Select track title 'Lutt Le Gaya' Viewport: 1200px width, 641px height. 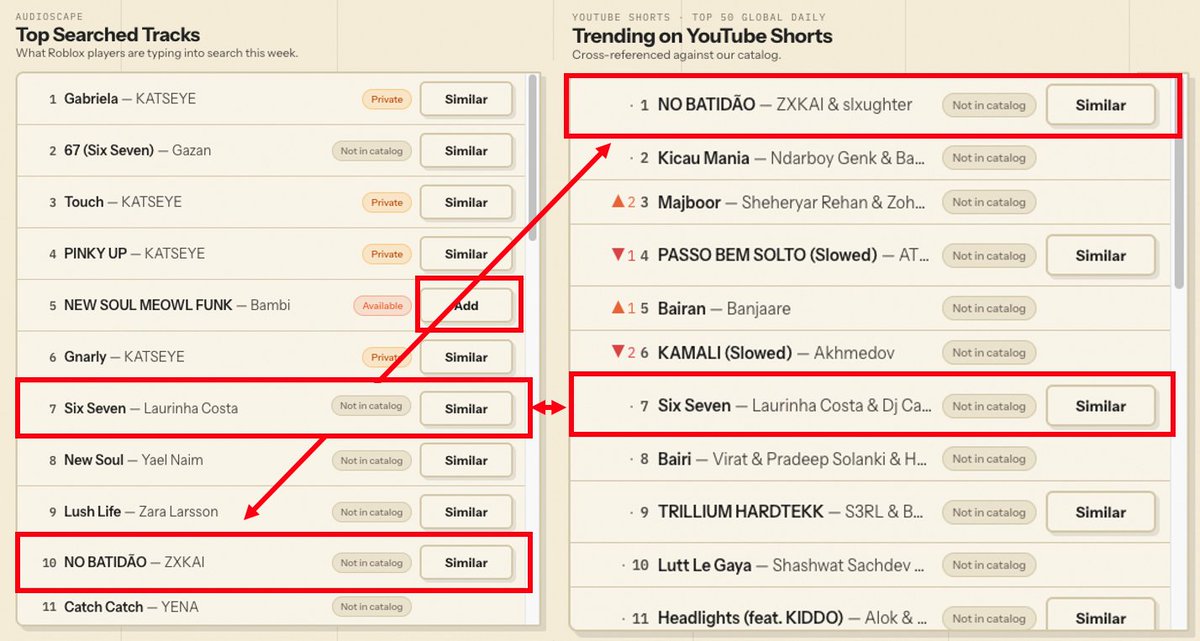[x=705, y=565]
